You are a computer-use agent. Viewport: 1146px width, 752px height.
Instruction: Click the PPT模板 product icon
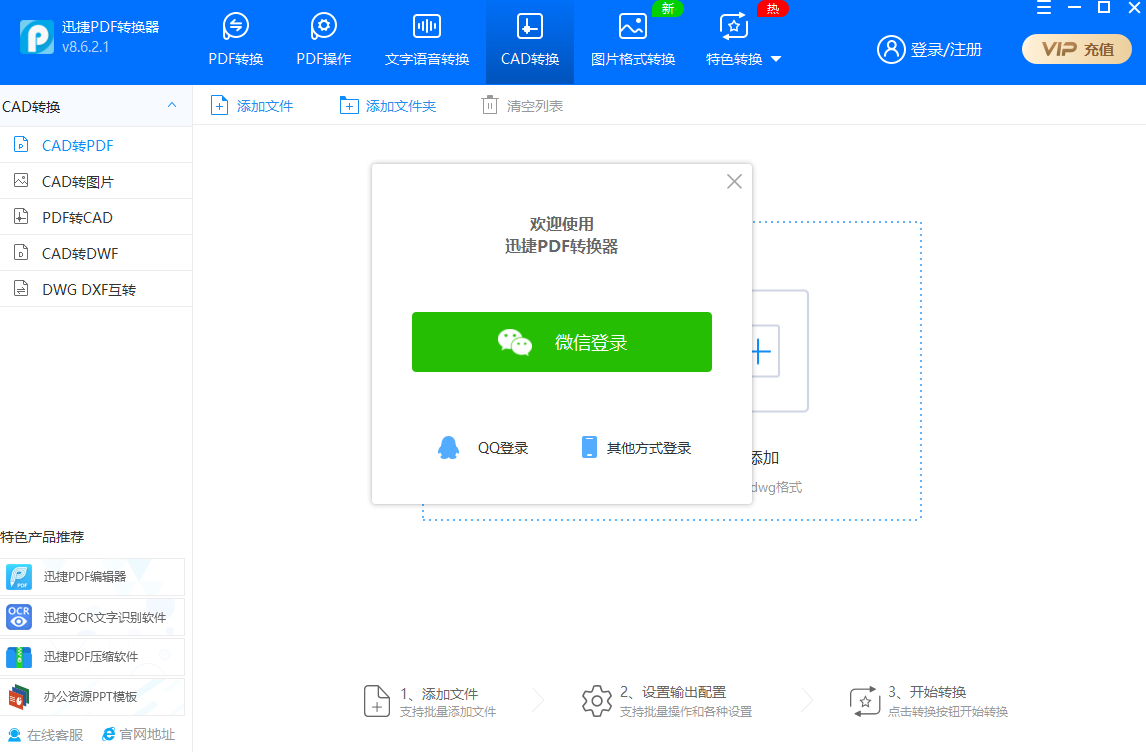pos(19,696)
